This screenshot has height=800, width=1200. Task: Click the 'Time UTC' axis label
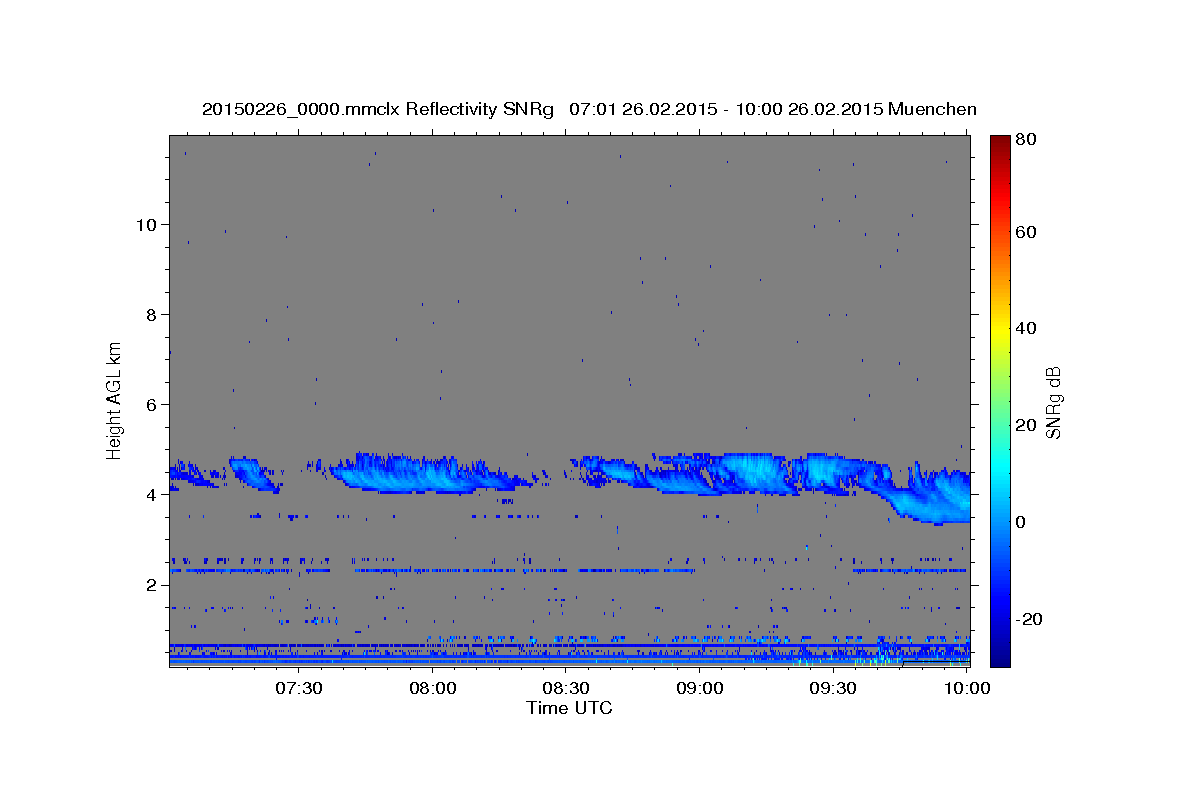(569, 708)
